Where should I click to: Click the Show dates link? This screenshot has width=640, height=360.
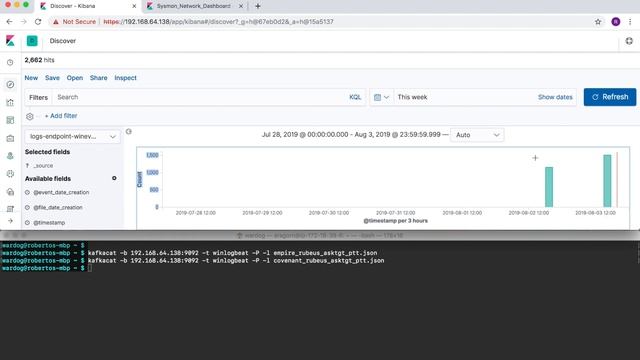tap(555, 97)
